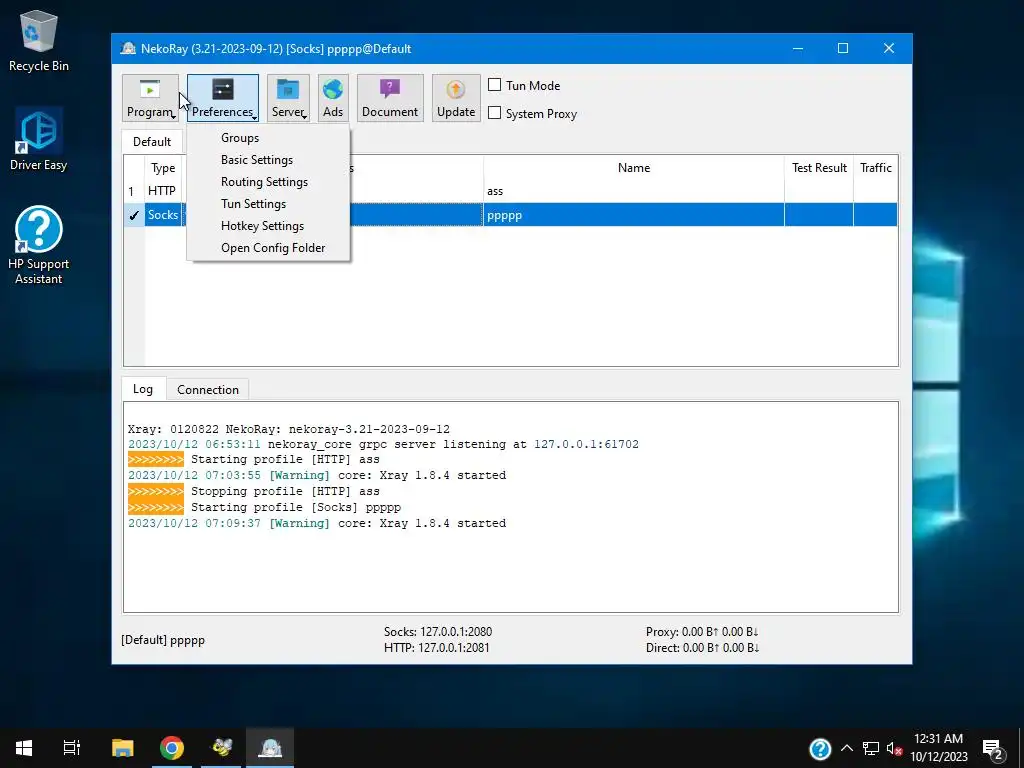Screen dimensions: 1024x768
Task: Select the Log tab
Action: (142, 389)
